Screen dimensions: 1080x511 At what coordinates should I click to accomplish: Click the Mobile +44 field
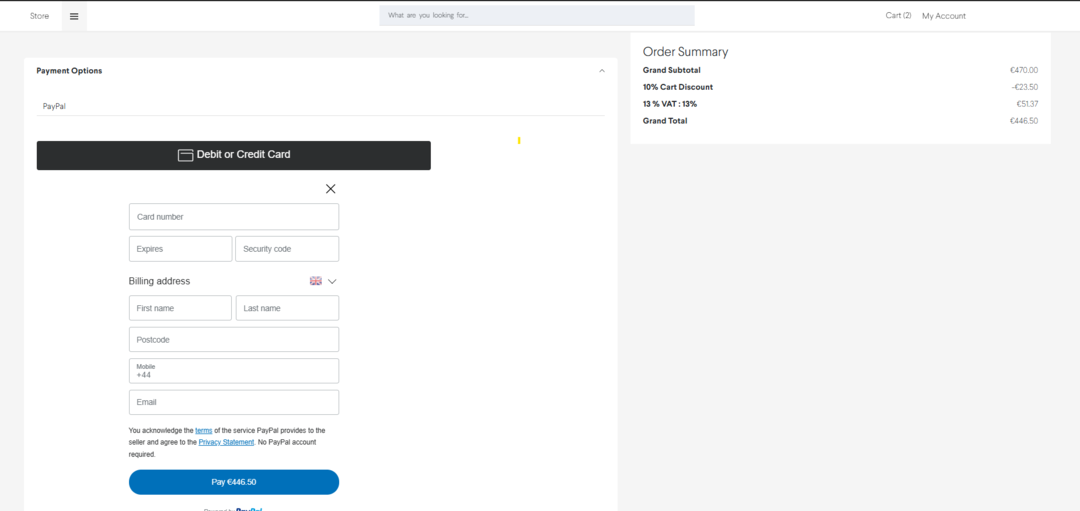tap(233, 371)
